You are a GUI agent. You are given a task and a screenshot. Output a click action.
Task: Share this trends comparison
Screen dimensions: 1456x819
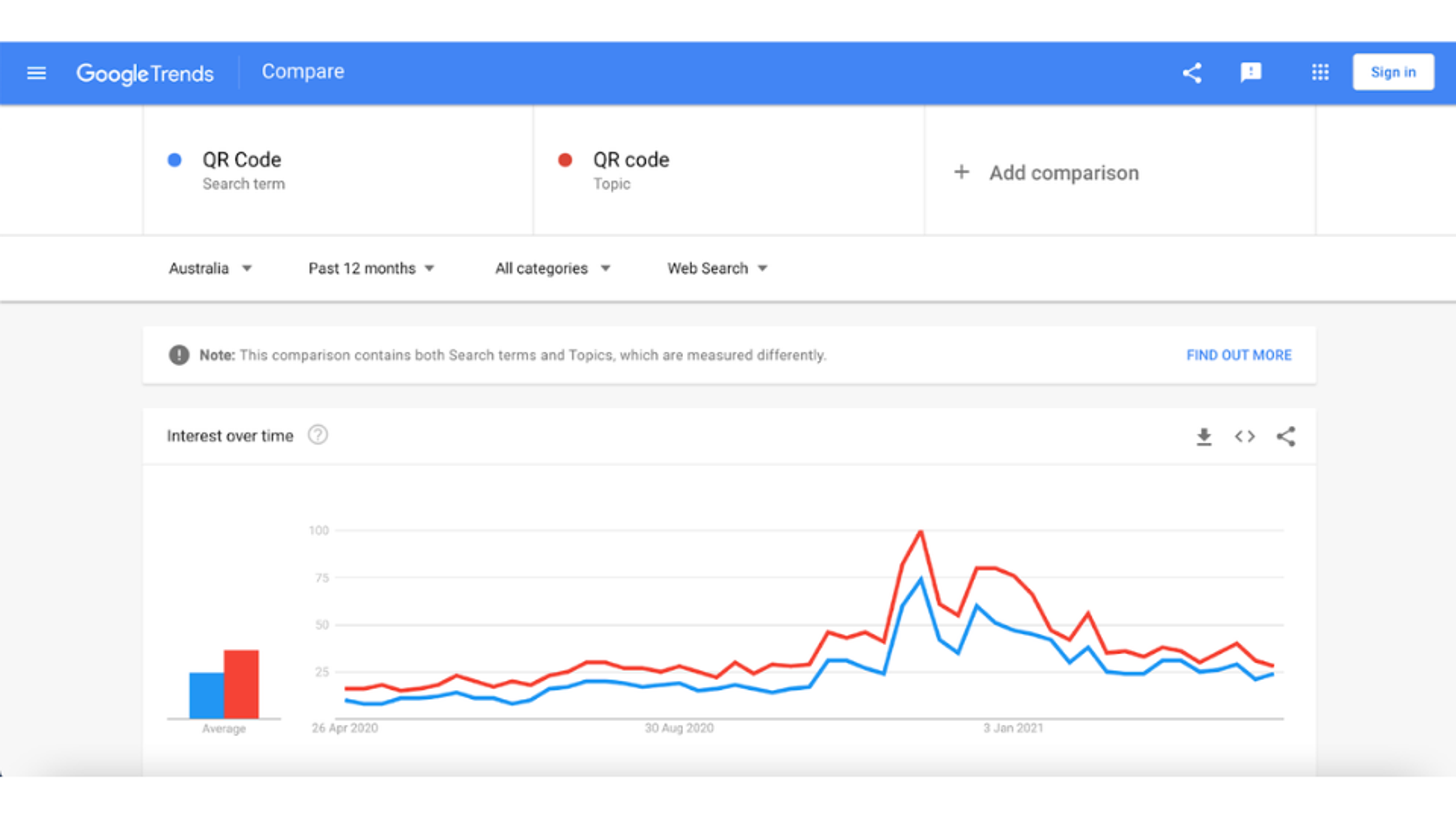tap(1192, 72)
